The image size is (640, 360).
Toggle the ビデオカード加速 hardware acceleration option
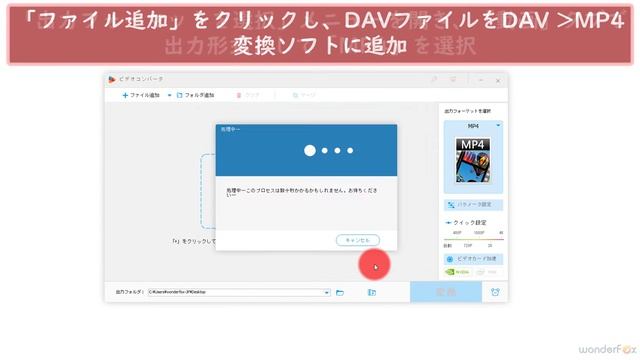473,259
